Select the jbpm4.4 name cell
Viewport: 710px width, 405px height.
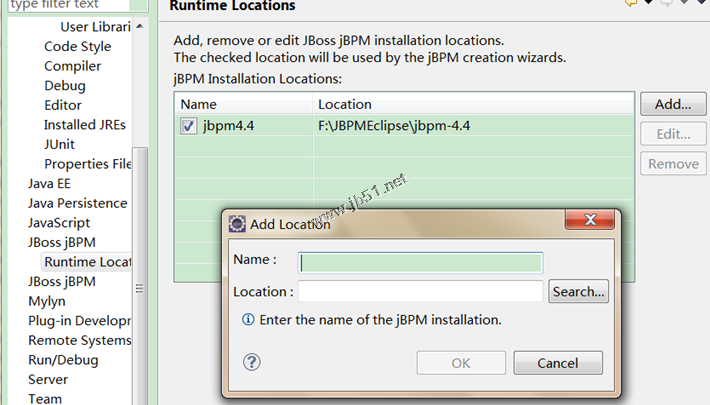pyautogui.click(x=228, y=125)
